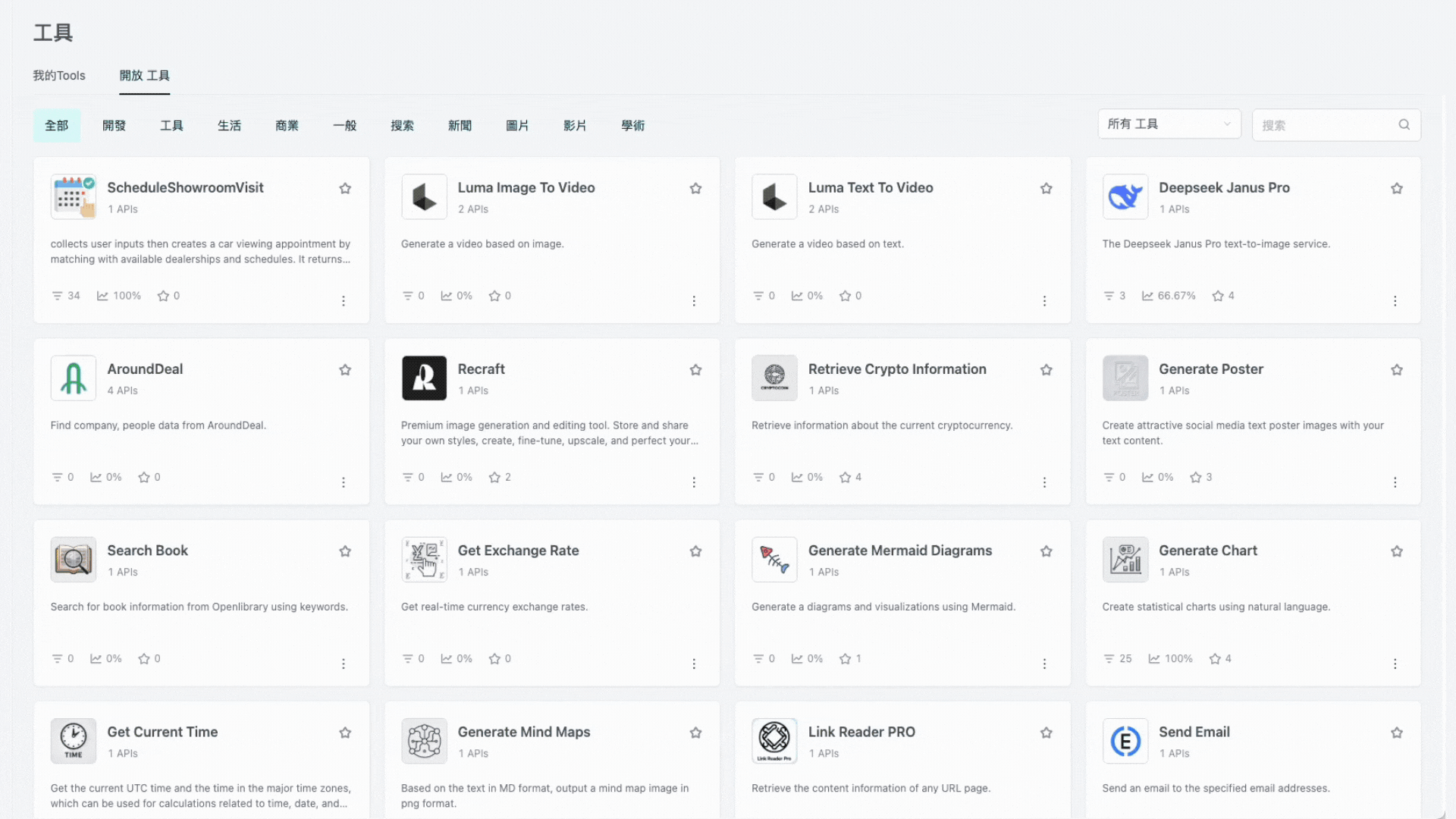Open more options for ScheduleShowroomVisit
Image resolution: width=1456 pixels, height=819 pixels.
(x=344, y=301)
